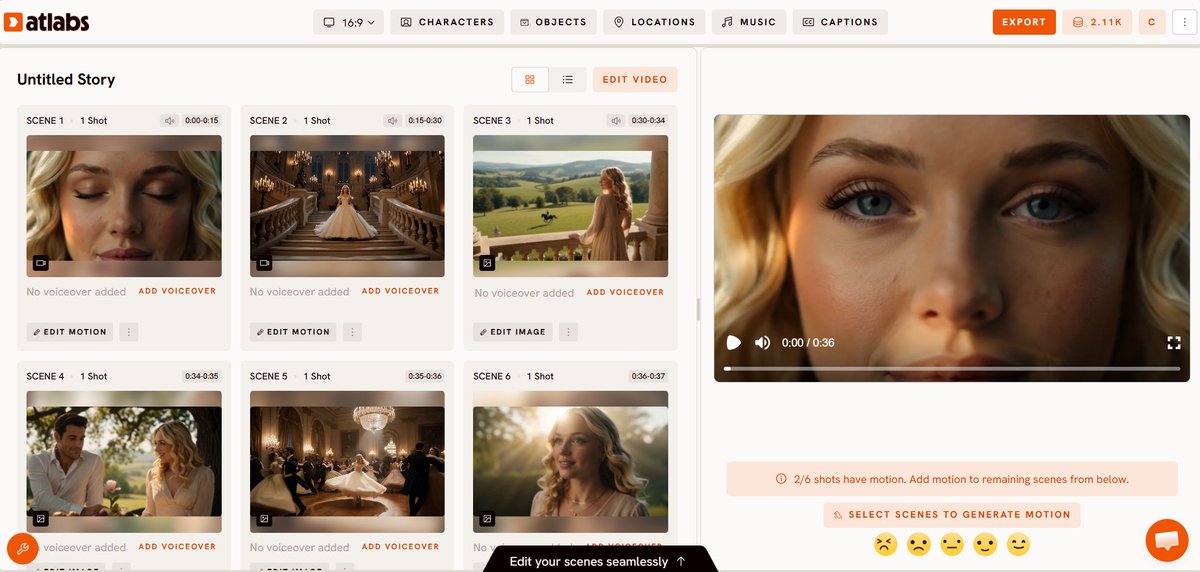Image resolution: width=1200 pixels, height=572 pixels.
Task: Open the top-right vertical dots menu
Action: click(x=1184, y=22)
